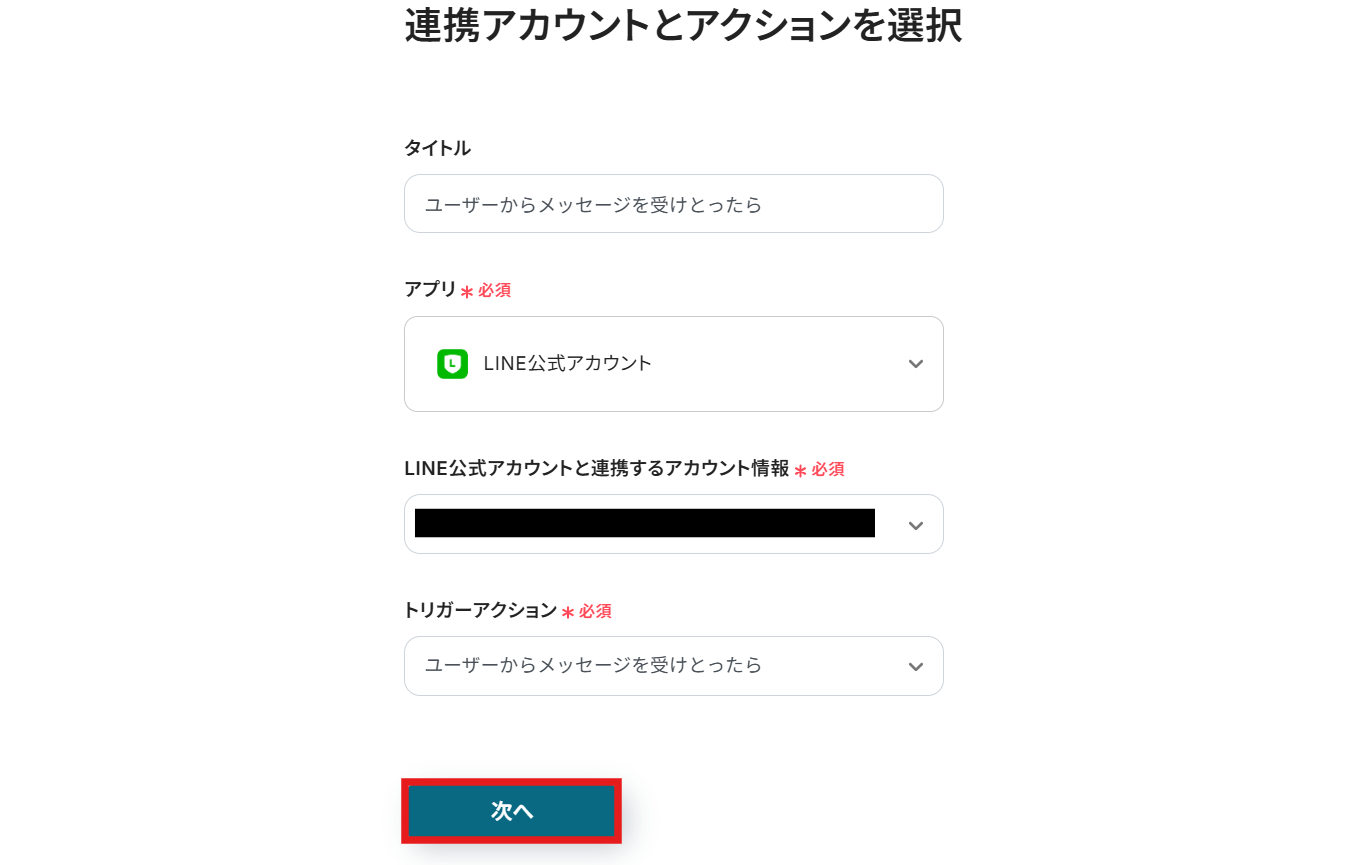Click the タイトル field label

pyautogui.click(x=437, y=148)
